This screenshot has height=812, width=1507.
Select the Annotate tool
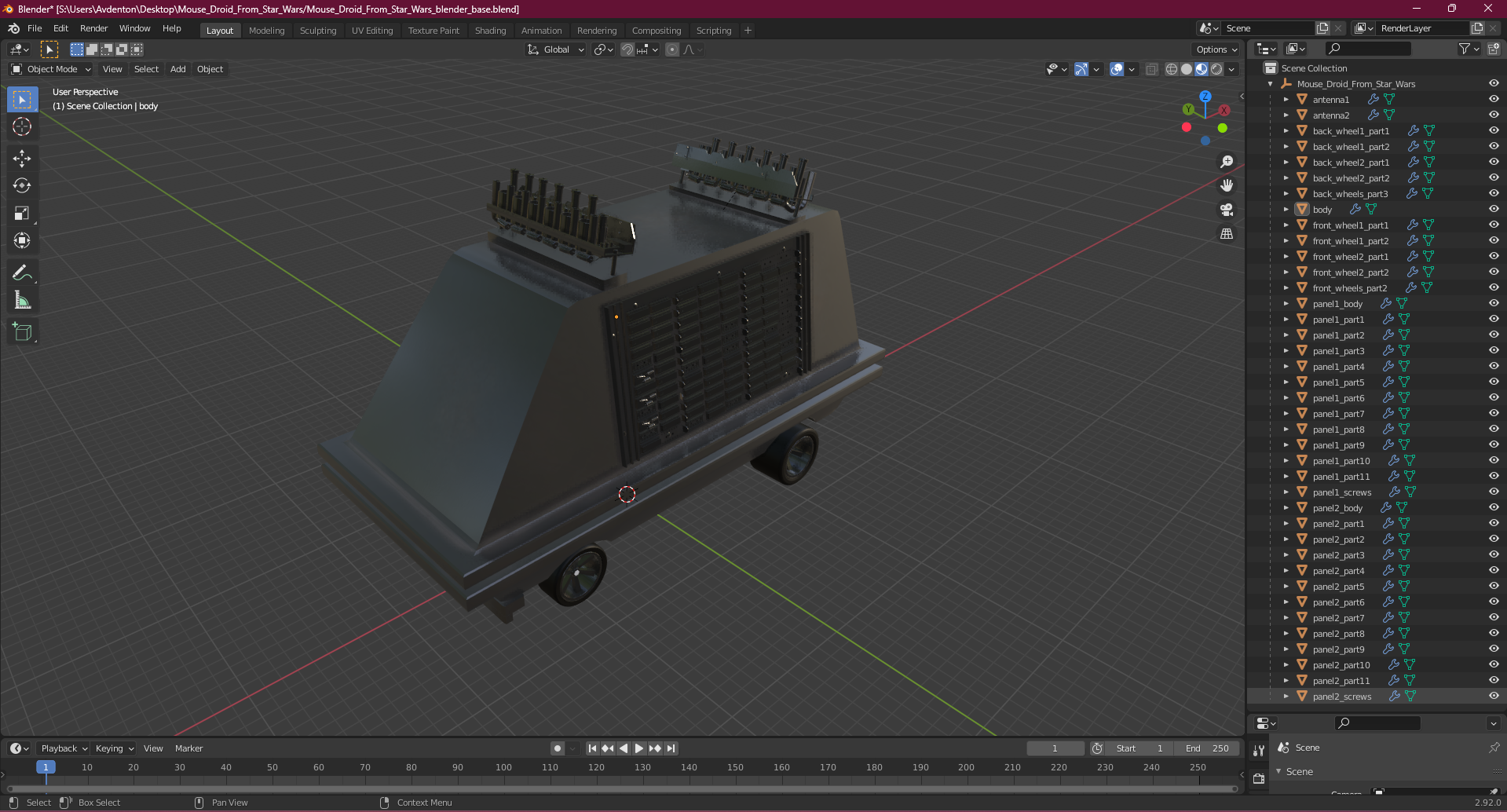22,272
